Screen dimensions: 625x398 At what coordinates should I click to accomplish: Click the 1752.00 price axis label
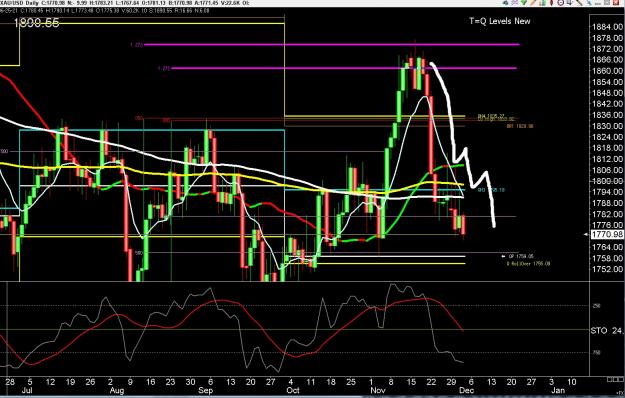coord(607,269)
